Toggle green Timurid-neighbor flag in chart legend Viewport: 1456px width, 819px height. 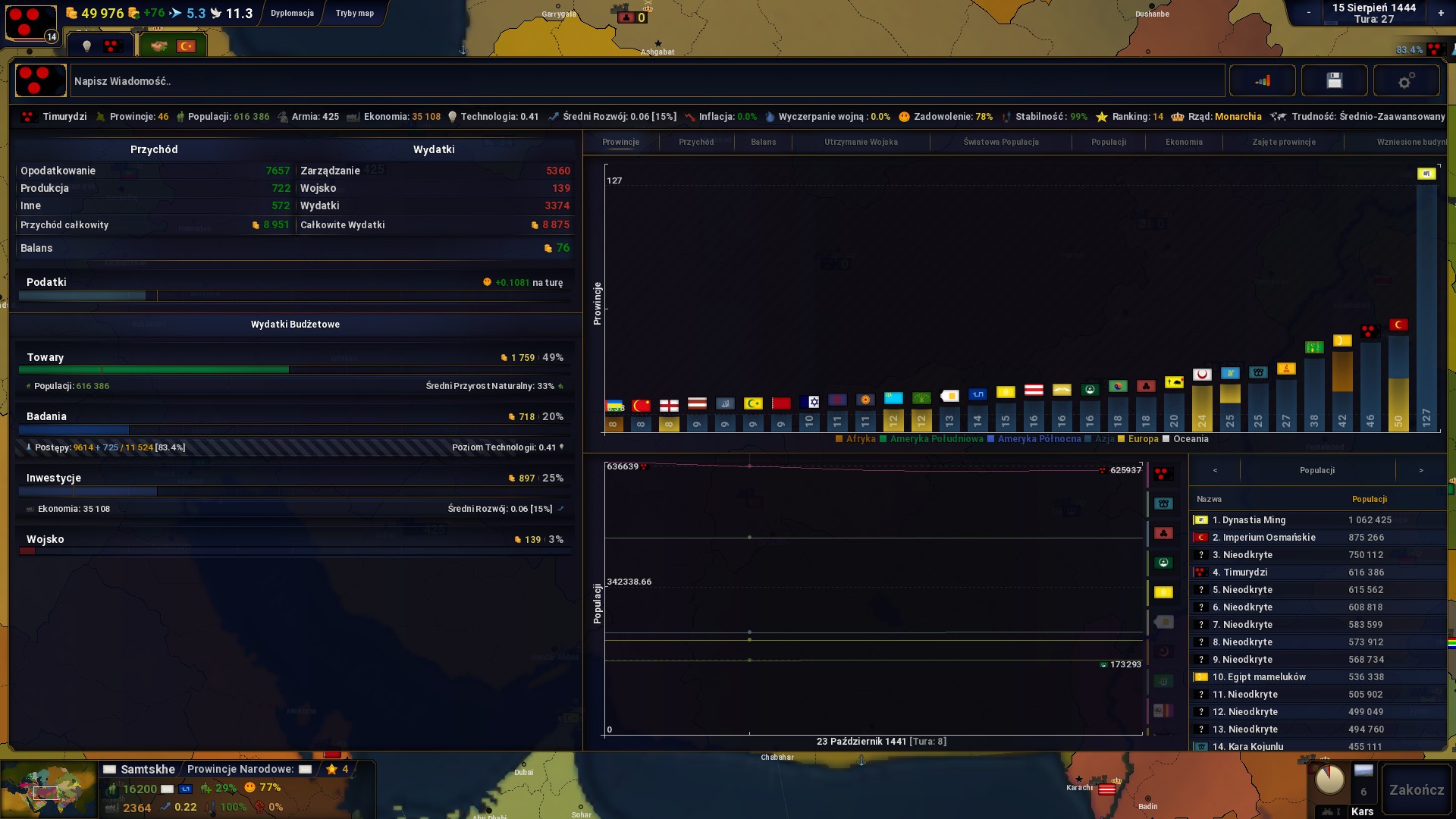pos(1163,563)
